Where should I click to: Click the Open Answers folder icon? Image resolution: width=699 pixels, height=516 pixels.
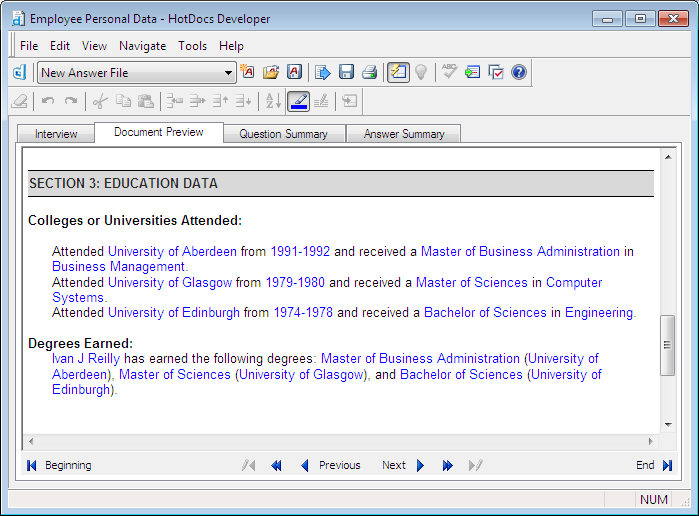[271, 72]
